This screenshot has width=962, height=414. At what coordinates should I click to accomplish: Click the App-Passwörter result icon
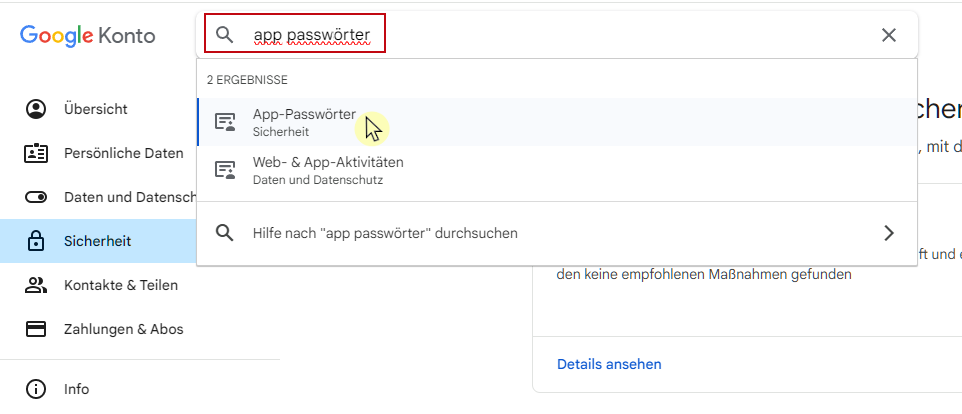(x=225, y=122)
